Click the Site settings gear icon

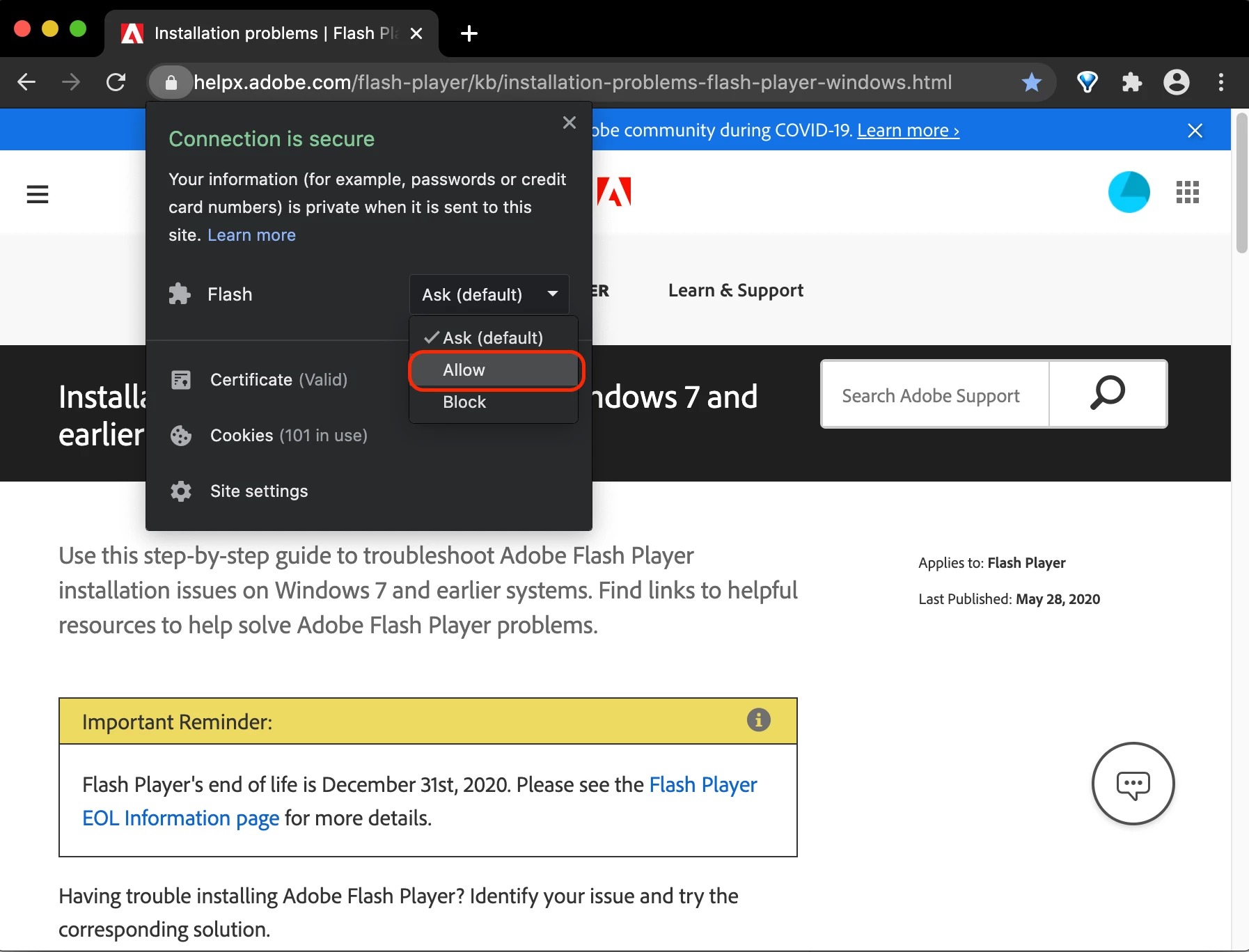pos(181,491)
